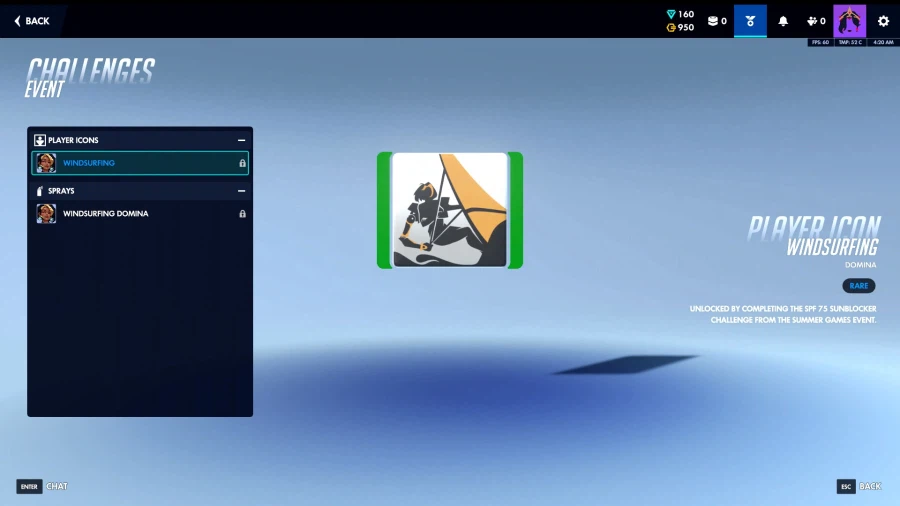Image resolution: width=900 pixels, height=506 pixels.
Task: Open chat via the ENTER CHAT prompt
Action: (42, 486)
